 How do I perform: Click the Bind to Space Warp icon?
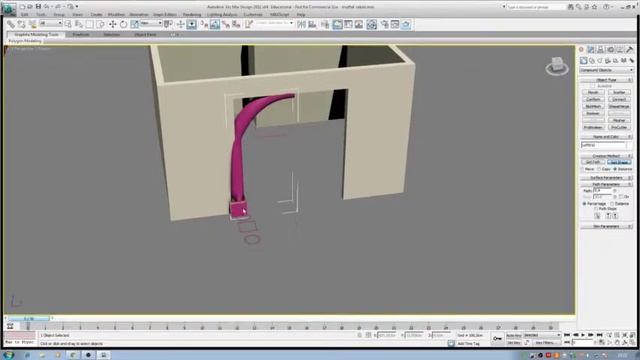coord(32,24)
